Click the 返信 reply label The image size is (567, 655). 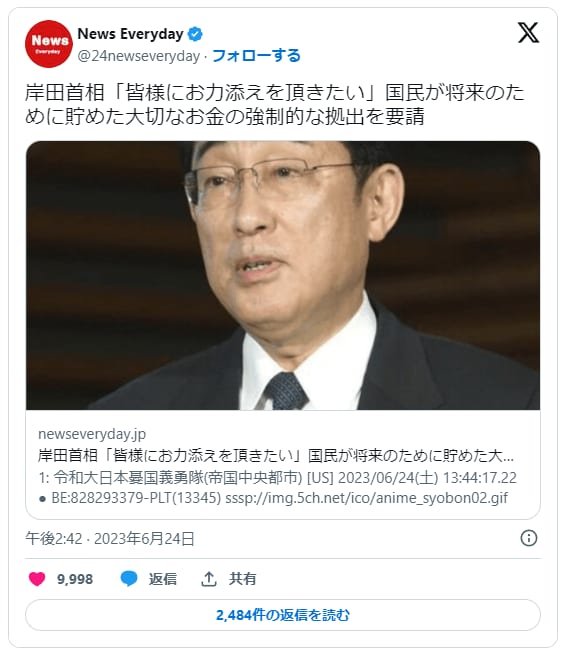163,579
